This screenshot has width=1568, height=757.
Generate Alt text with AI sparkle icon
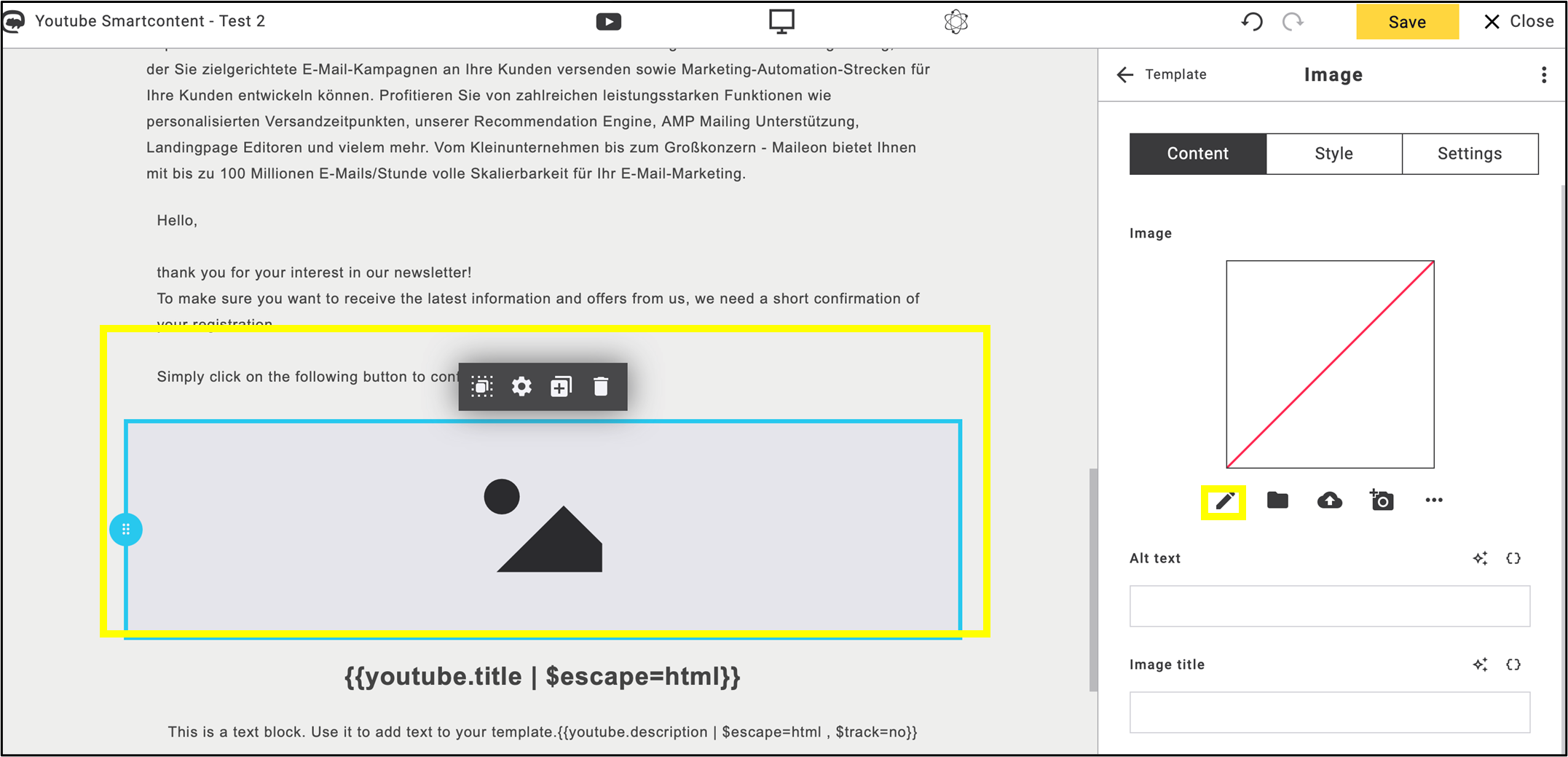(x=1480, y=559)
